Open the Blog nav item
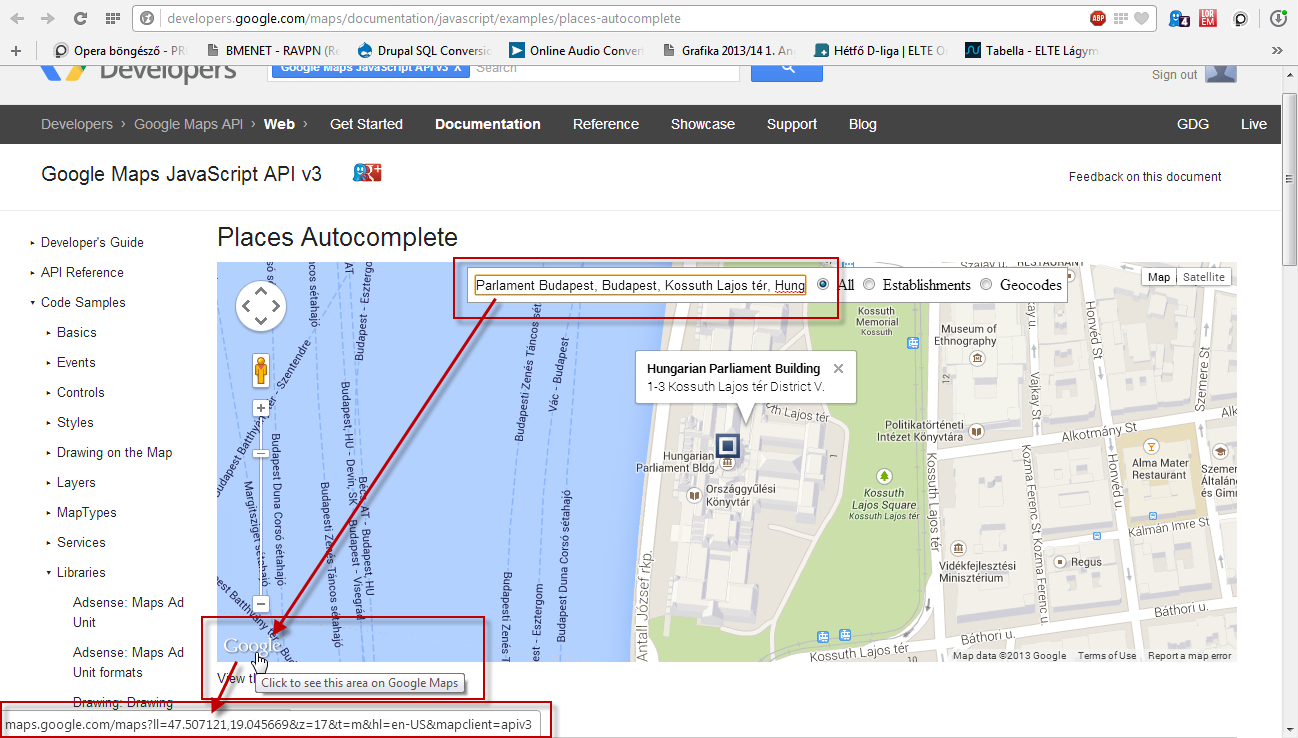The image size is (1298, 738). [863, 124]
